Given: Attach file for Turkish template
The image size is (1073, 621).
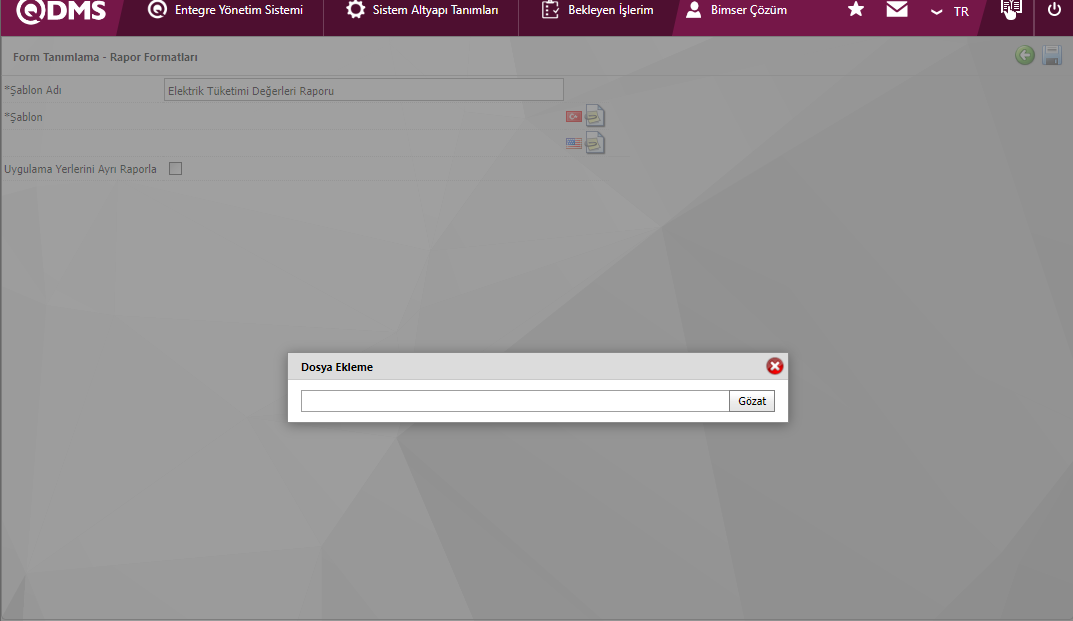Looking at the screenshot, I should [x=595, y=116].
